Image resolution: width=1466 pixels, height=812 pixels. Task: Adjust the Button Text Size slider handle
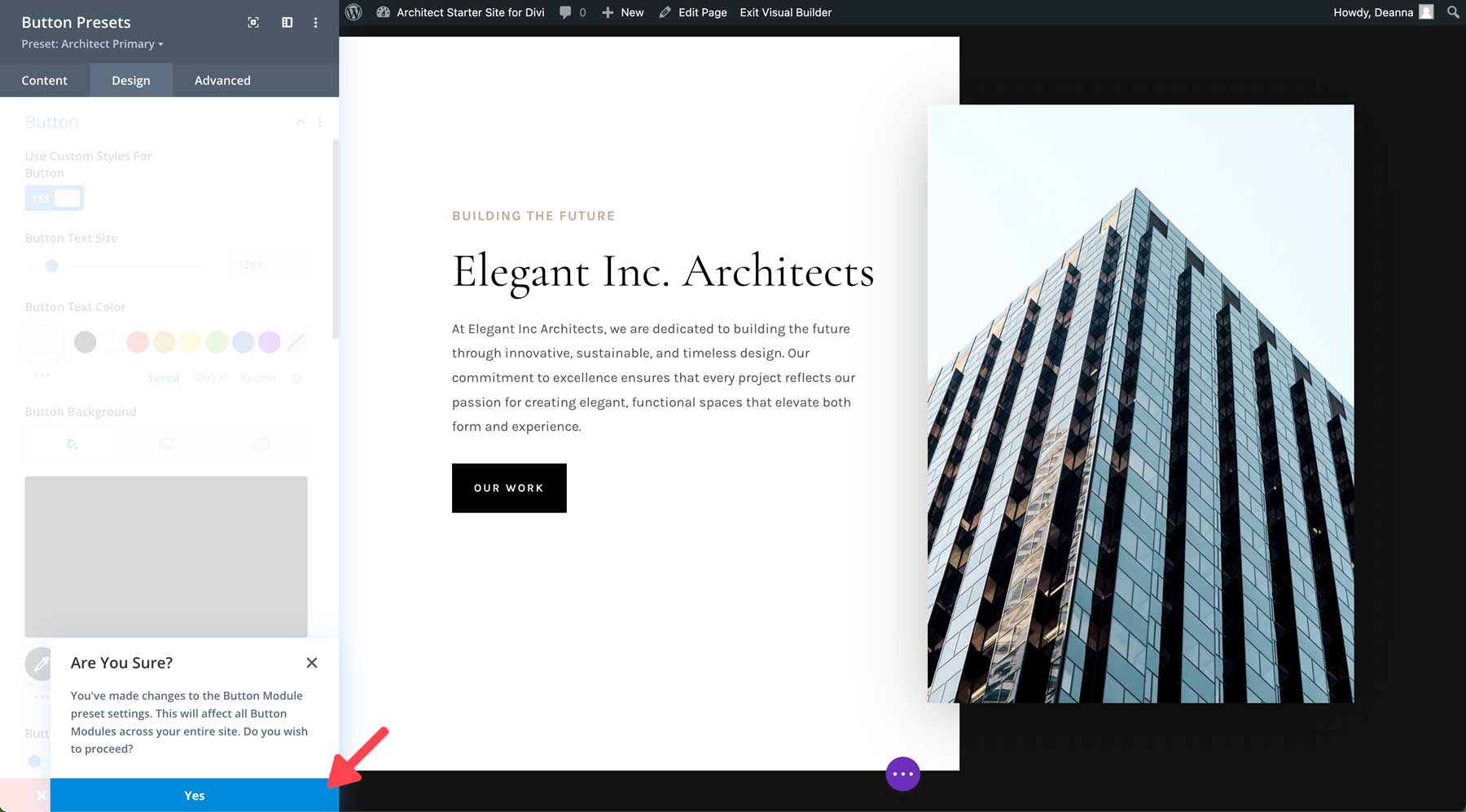coord(51,265)
